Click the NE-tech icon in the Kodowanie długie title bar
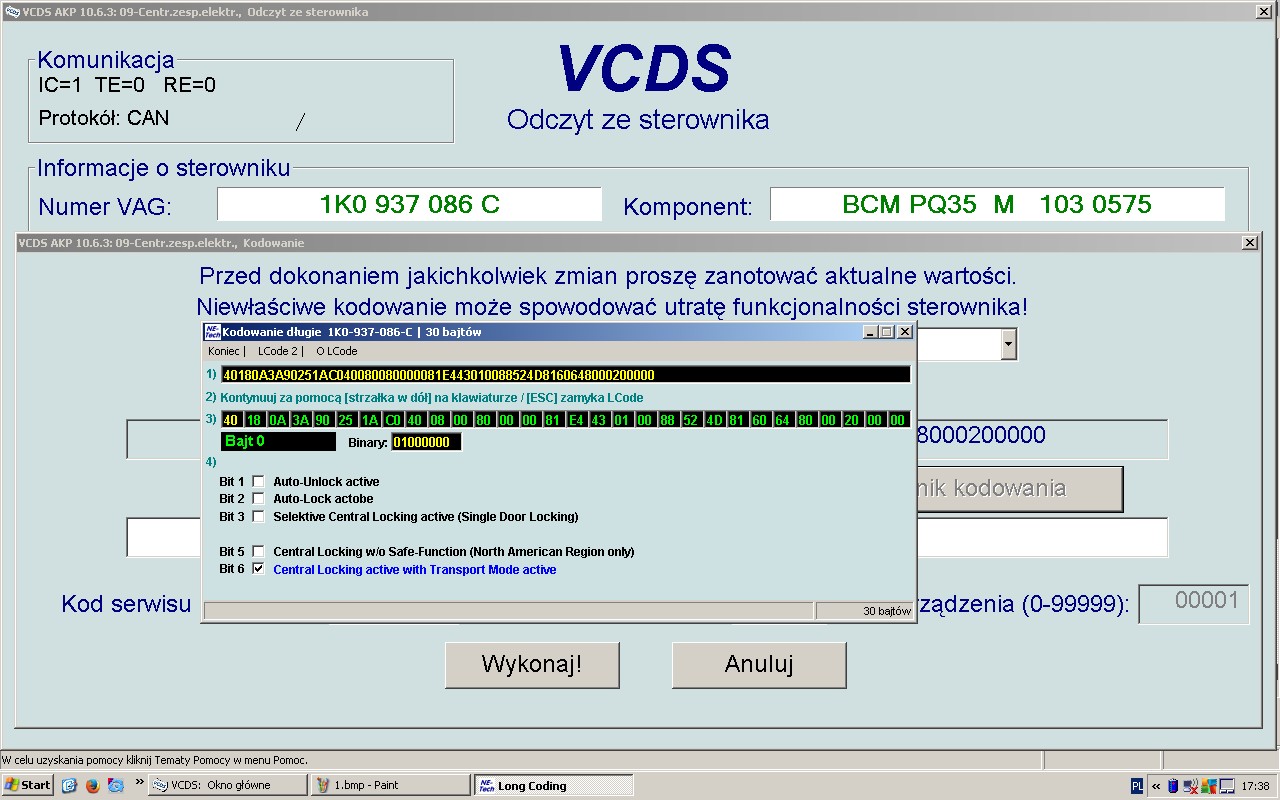The height and width of the screenshot is (800, 1280). coord(212,332)
